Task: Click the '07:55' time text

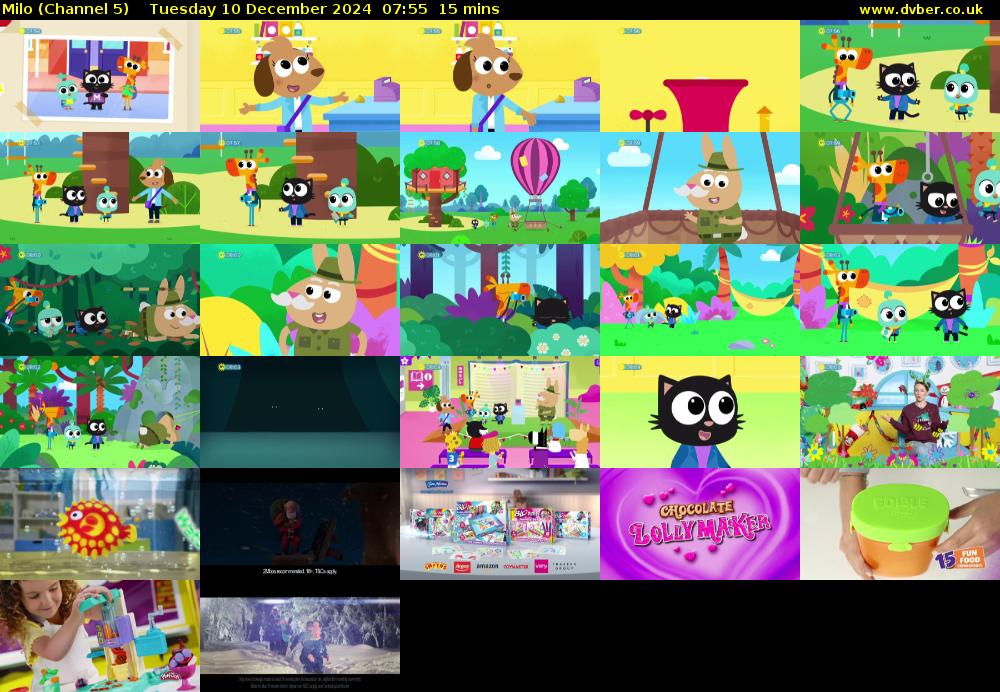Action: (x=405, y=9)
